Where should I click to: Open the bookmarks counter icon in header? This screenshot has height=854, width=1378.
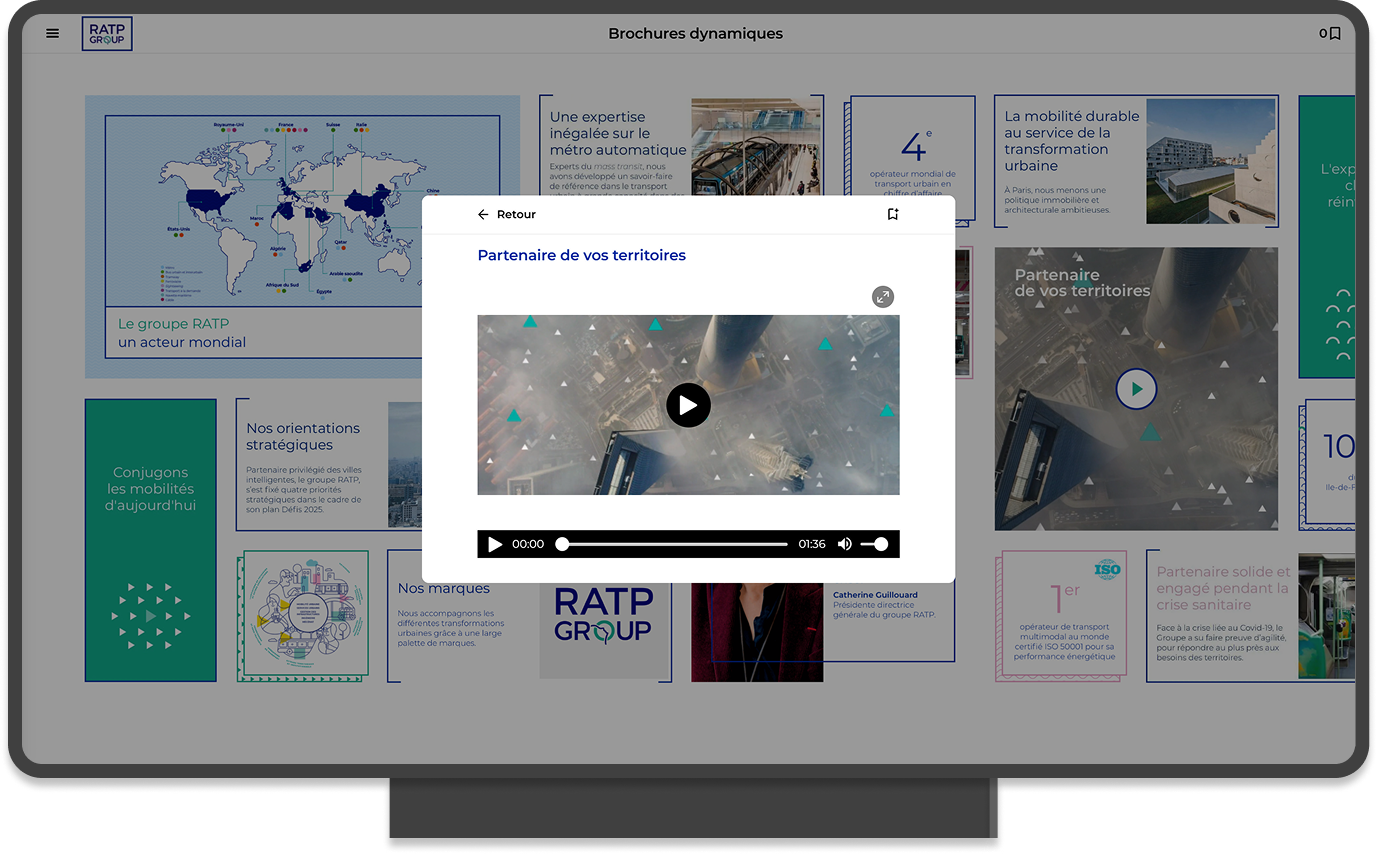(1330, 33)
